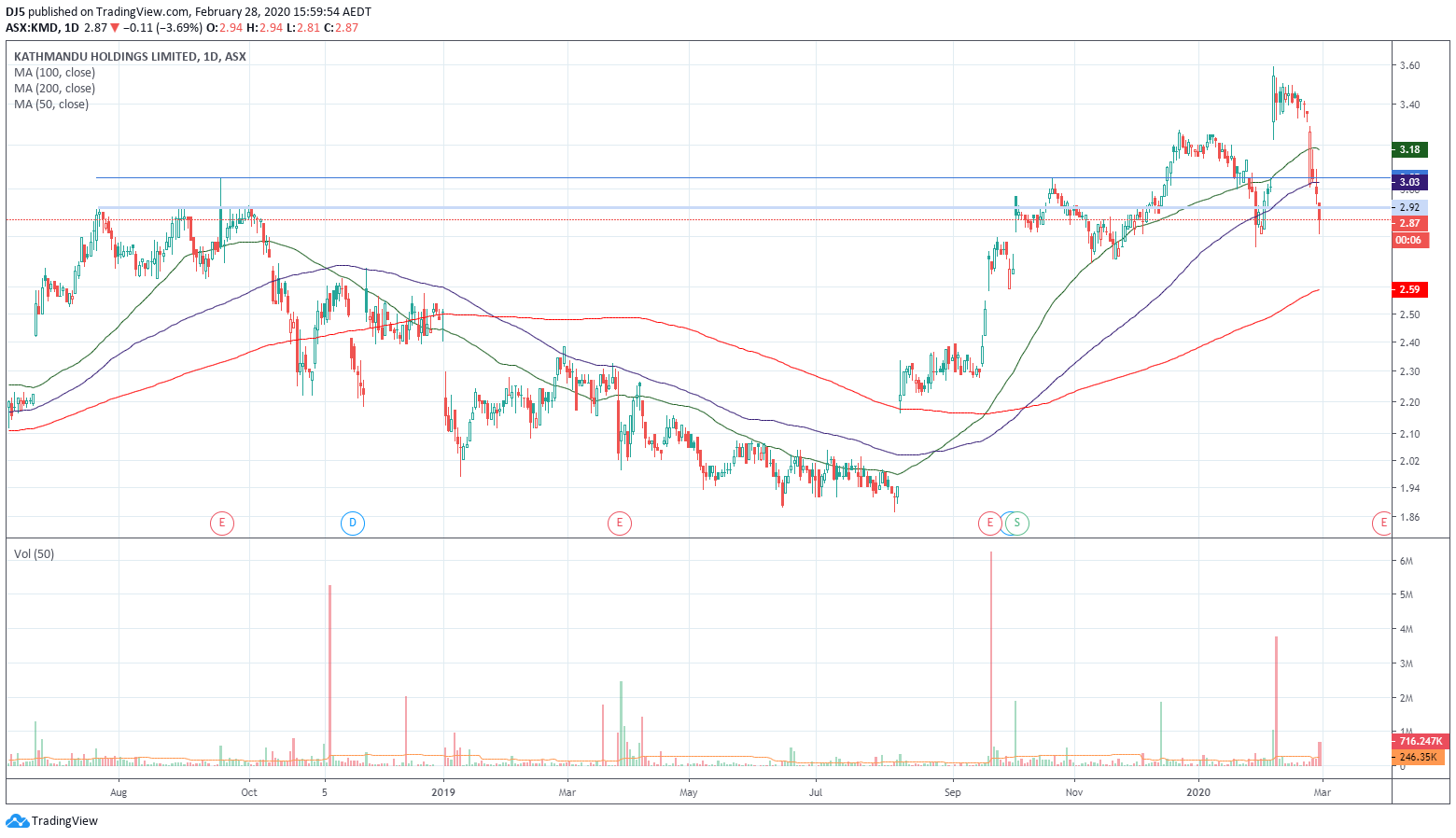Click the Nov label on time axis
The height and width of the screenshot is (838, 1456).
pos(1074,792)
